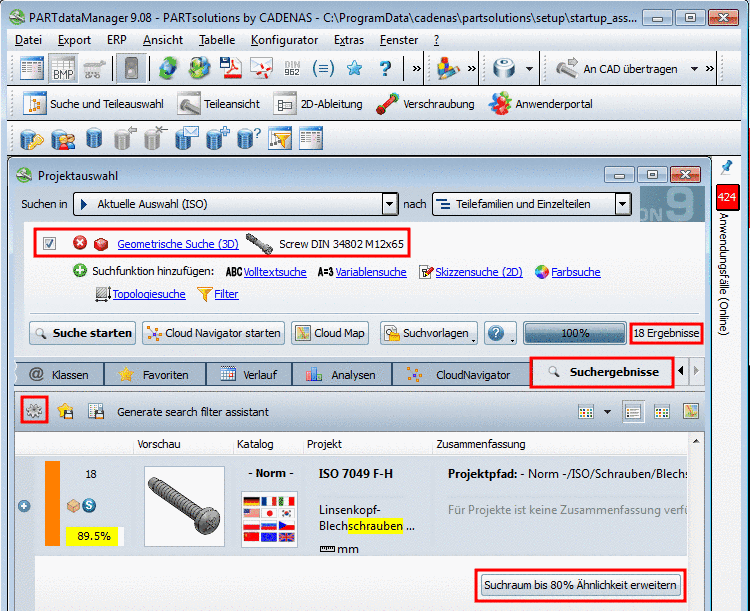
Task: Open the Volltextsuche link
Action: pyautogui.click(x=275, y=272)
